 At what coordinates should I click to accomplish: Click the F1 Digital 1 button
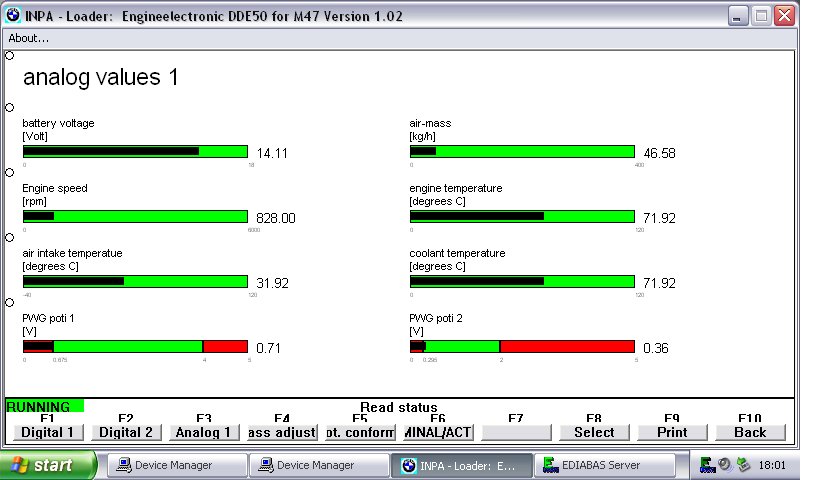point(48,432)
